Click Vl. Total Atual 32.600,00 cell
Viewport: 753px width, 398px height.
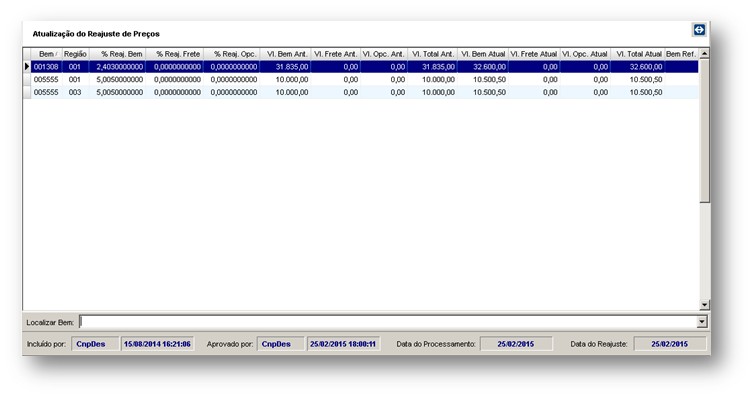click(x=638, y=67)
